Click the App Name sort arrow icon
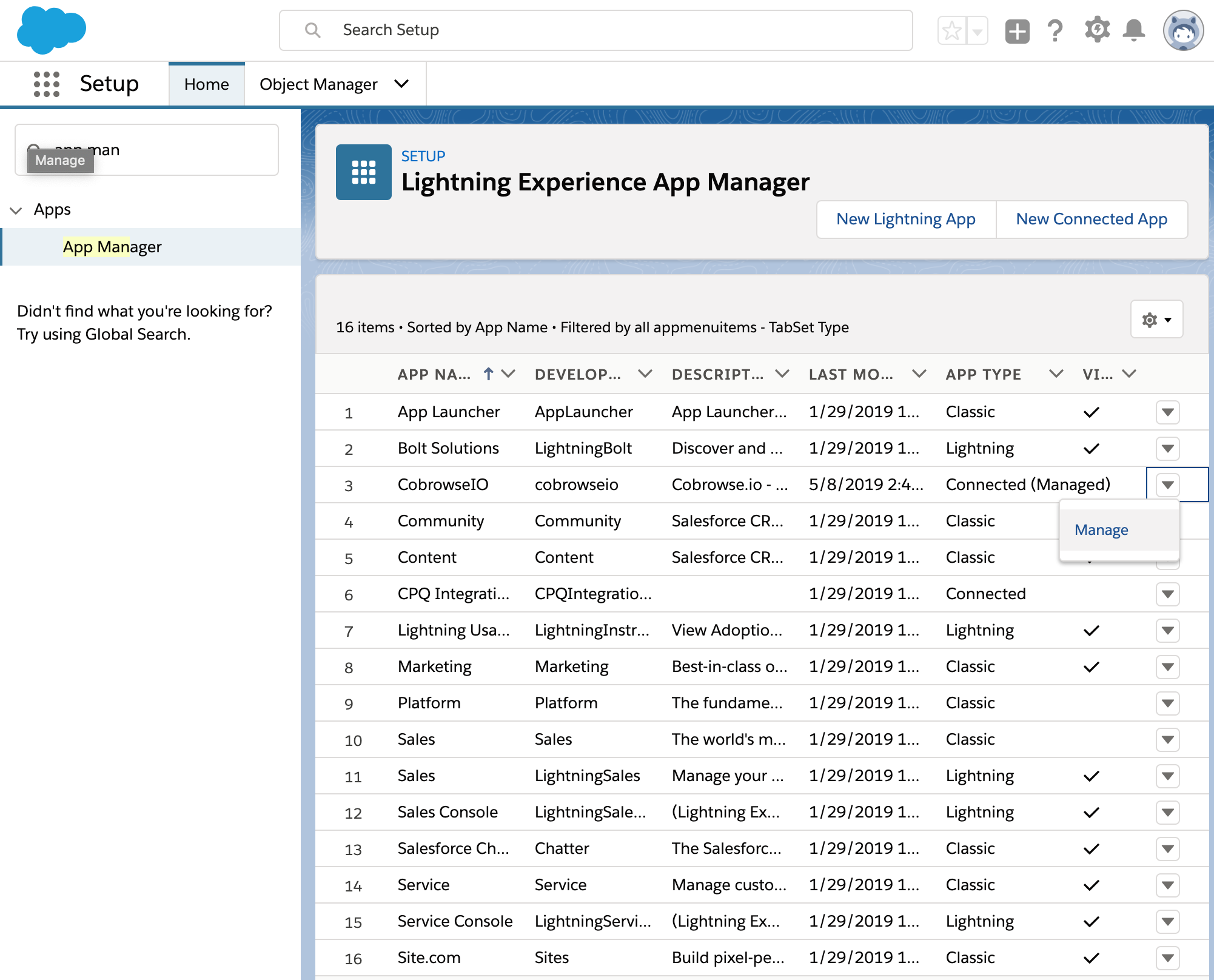 (488, 374)
